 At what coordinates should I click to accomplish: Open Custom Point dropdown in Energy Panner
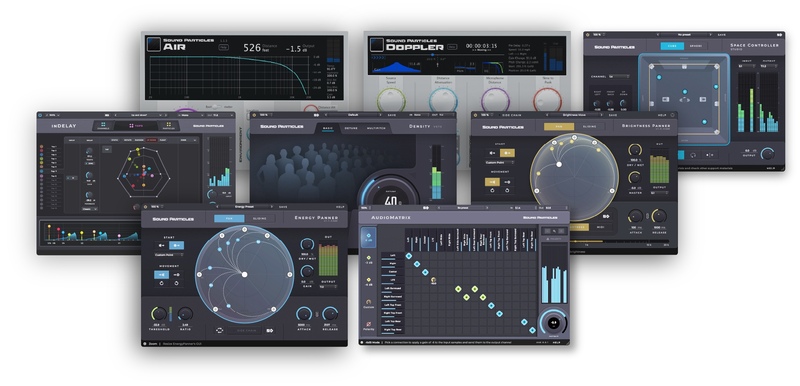coord(169,254)
